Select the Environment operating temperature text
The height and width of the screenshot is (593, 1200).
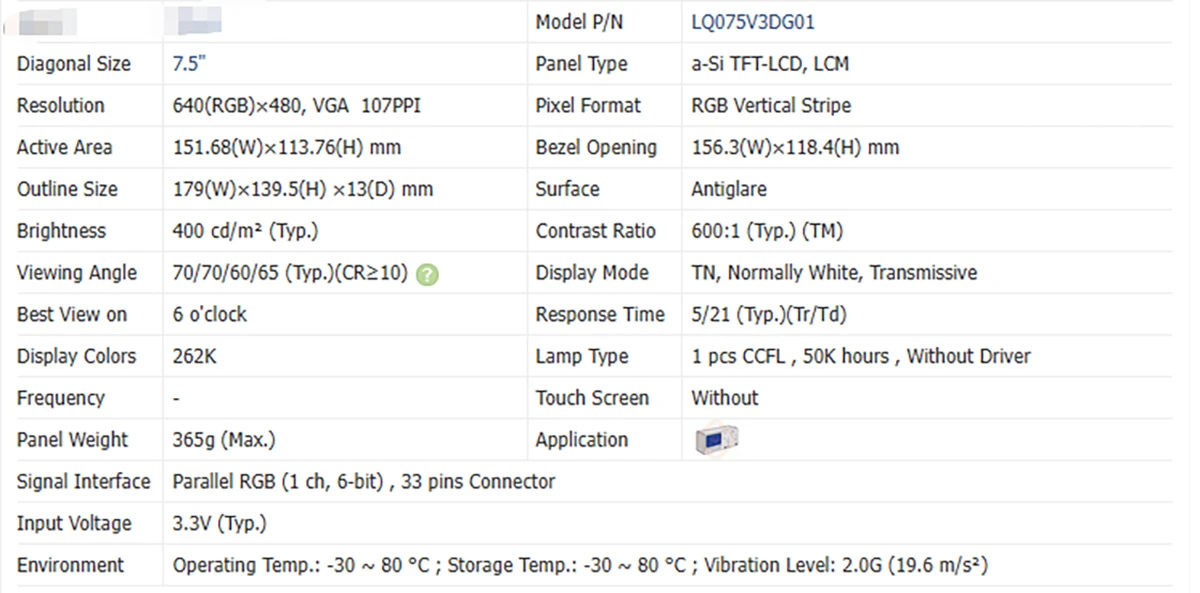click(301, 565)
